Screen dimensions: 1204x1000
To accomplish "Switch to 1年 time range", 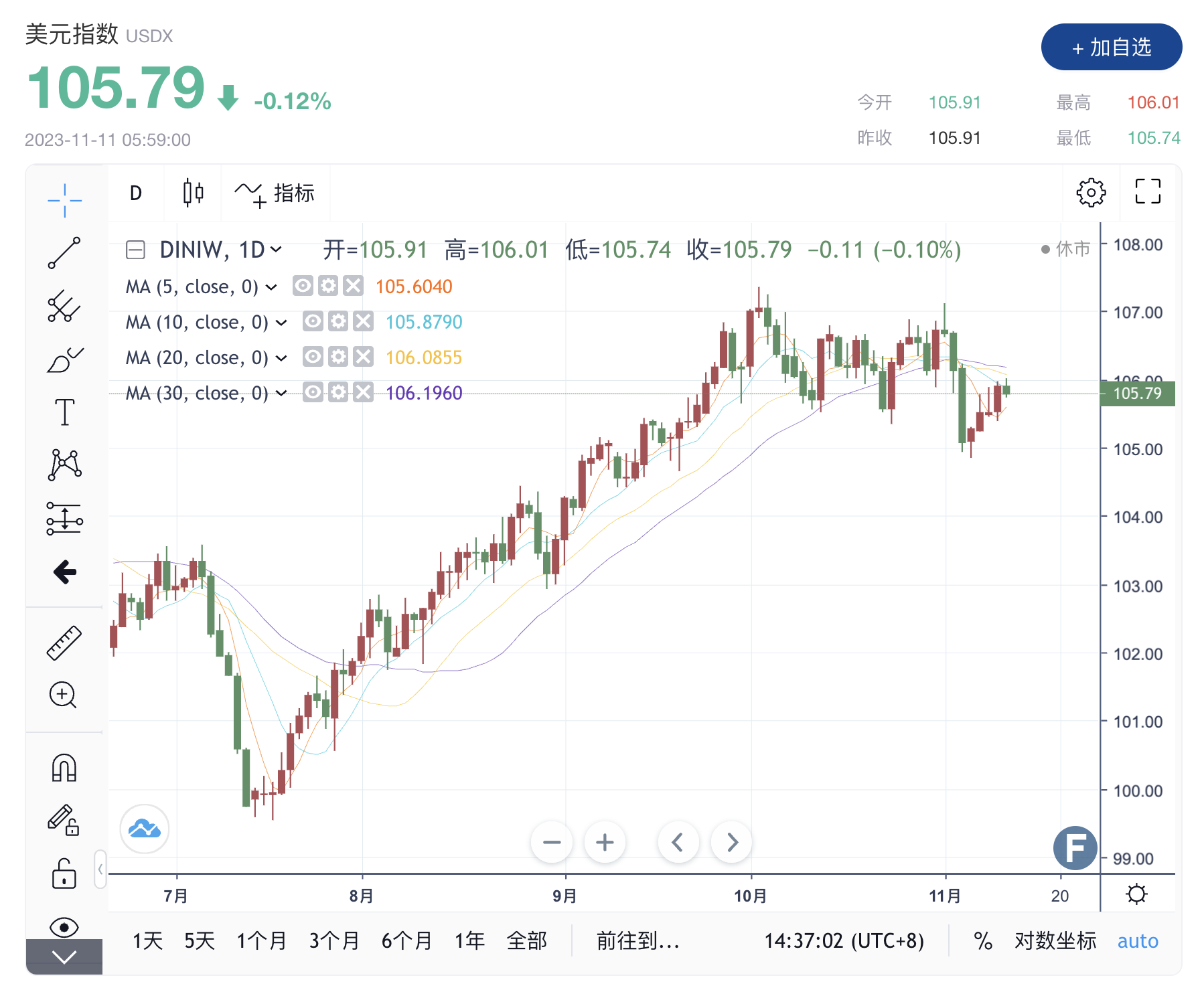I will point(469,941).
